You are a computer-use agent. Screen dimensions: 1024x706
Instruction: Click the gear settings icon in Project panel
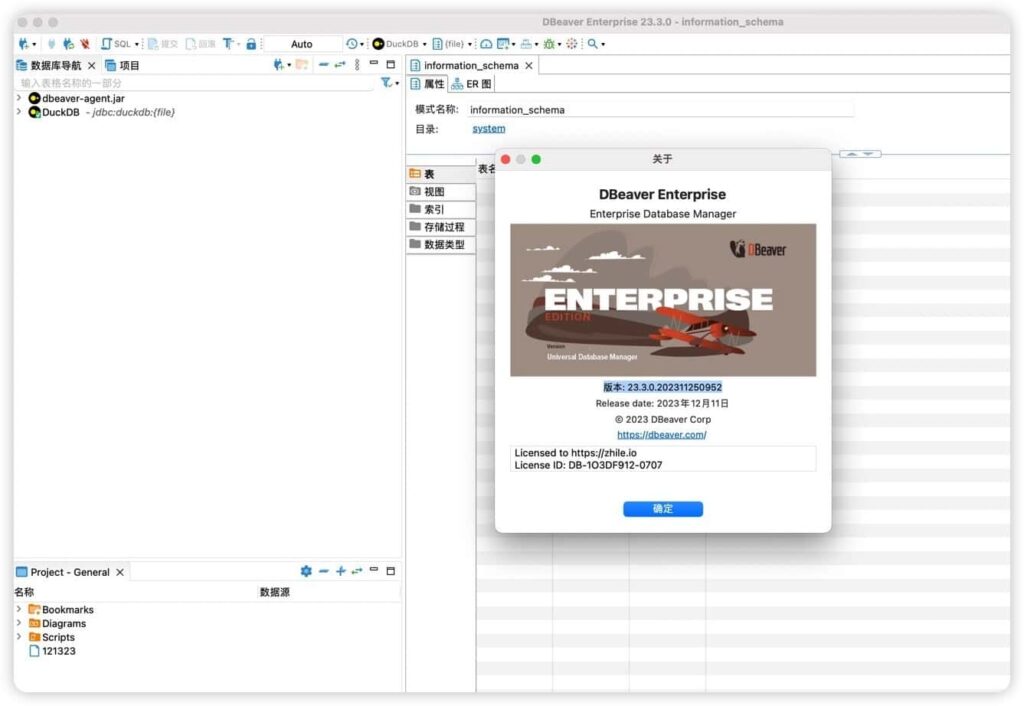pyautogui.click(x=307, y=571)
